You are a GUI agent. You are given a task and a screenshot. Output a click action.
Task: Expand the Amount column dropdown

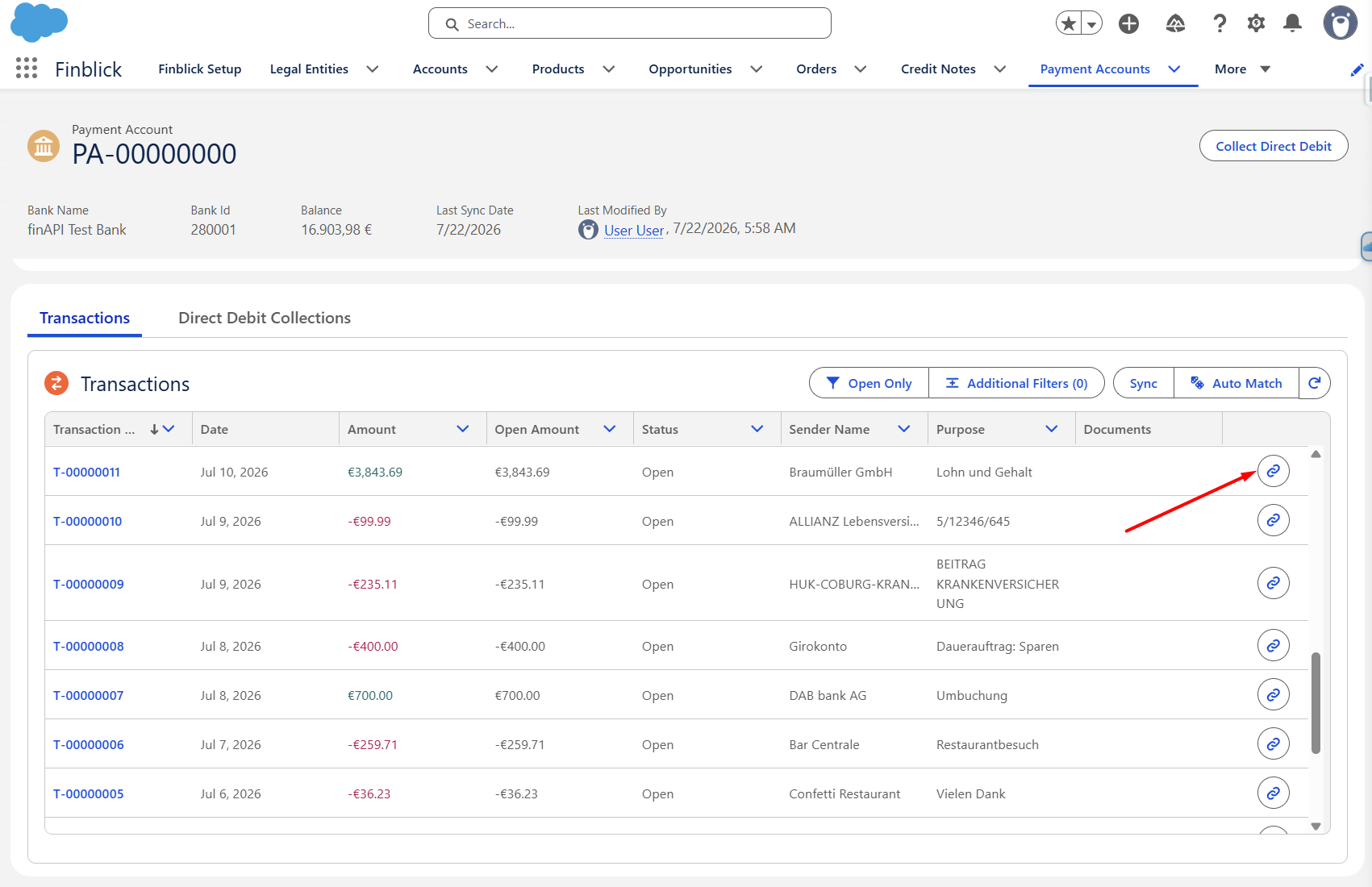tap(463, 429)
